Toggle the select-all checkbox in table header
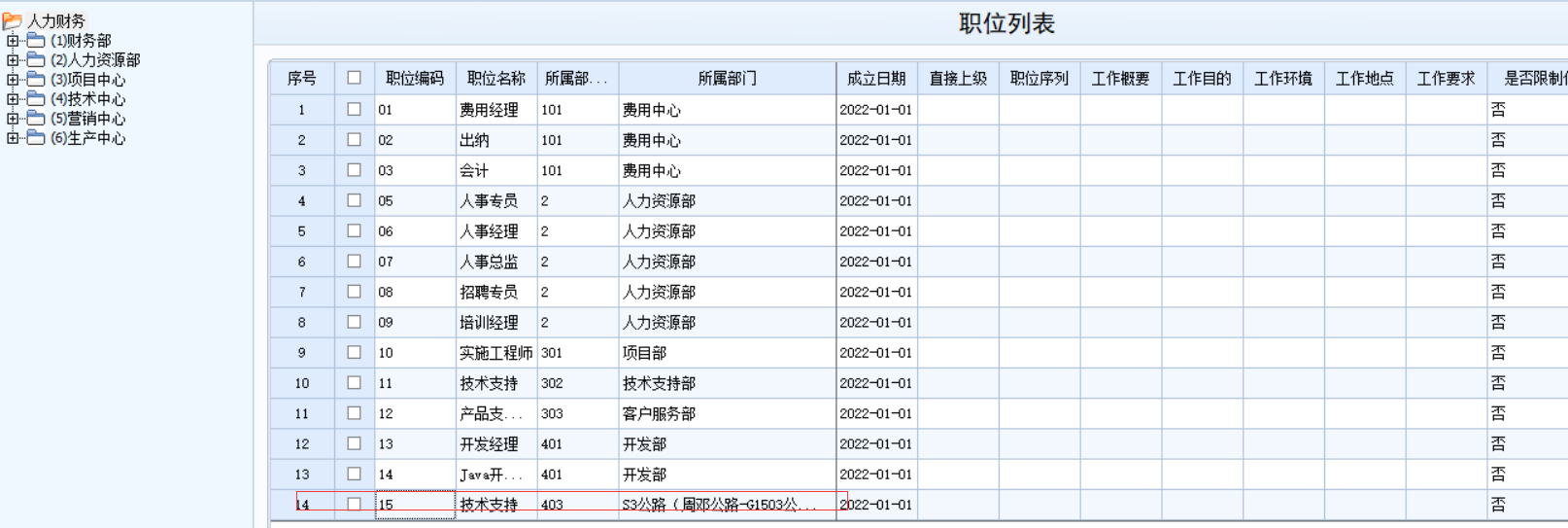1568x528 pixels. coord(354,78)
